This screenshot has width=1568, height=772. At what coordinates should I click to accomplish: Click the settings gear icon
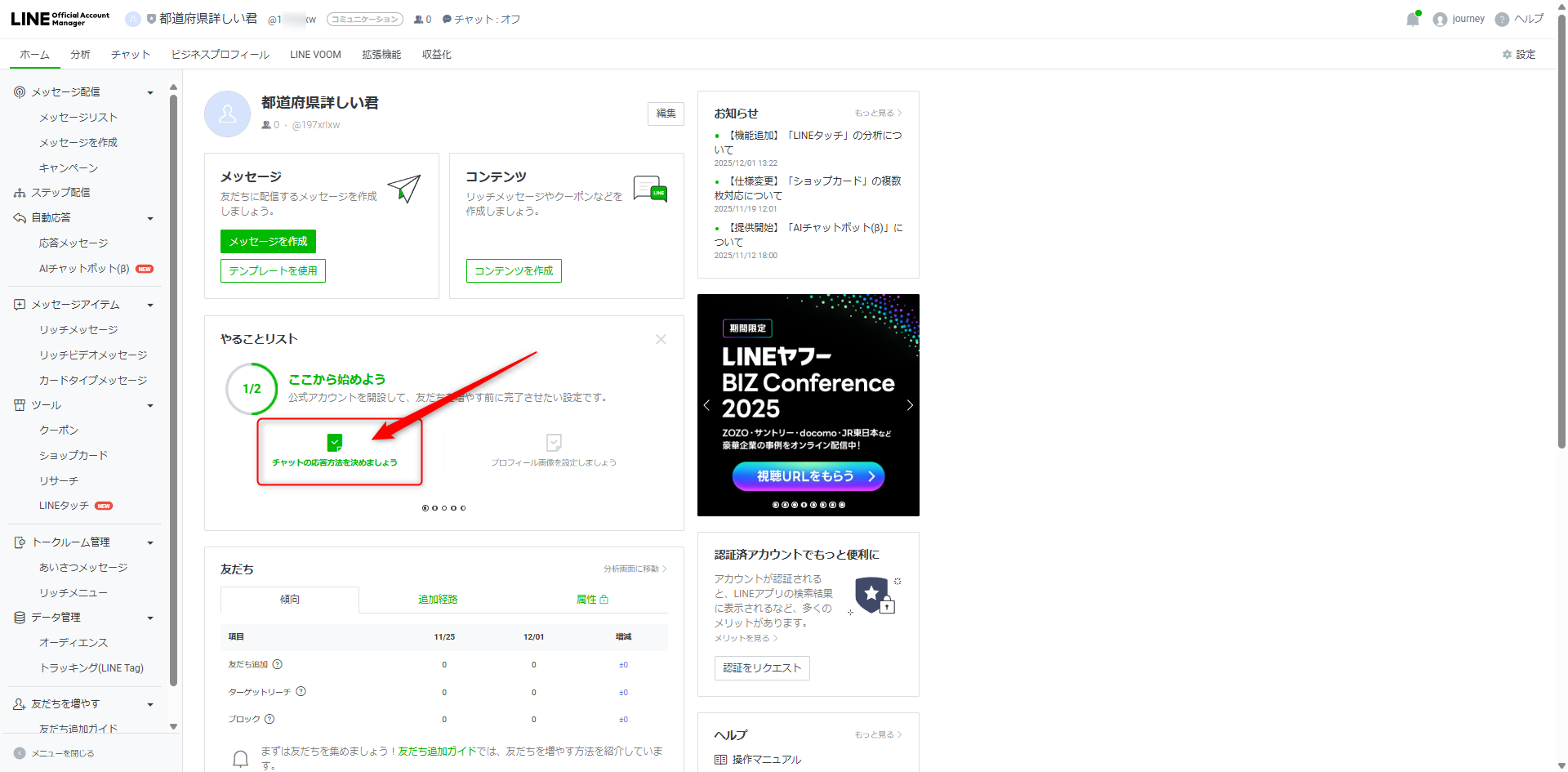tap(1507, 55)
